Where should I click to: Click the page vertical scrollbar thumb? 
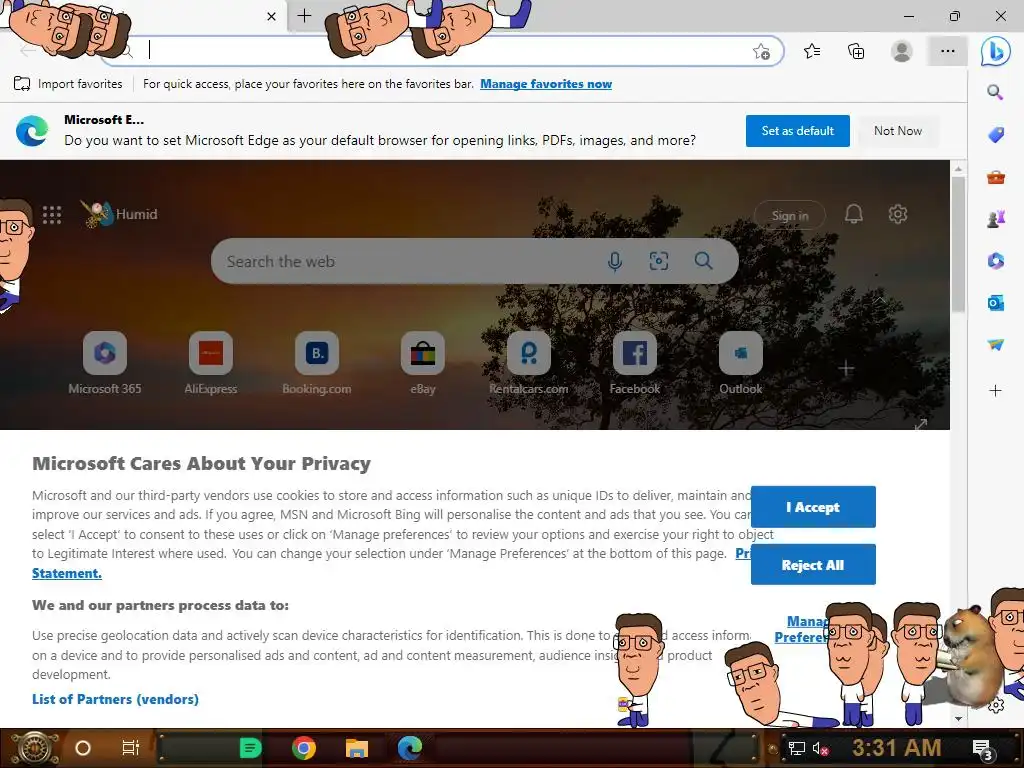tap(958, 244)
